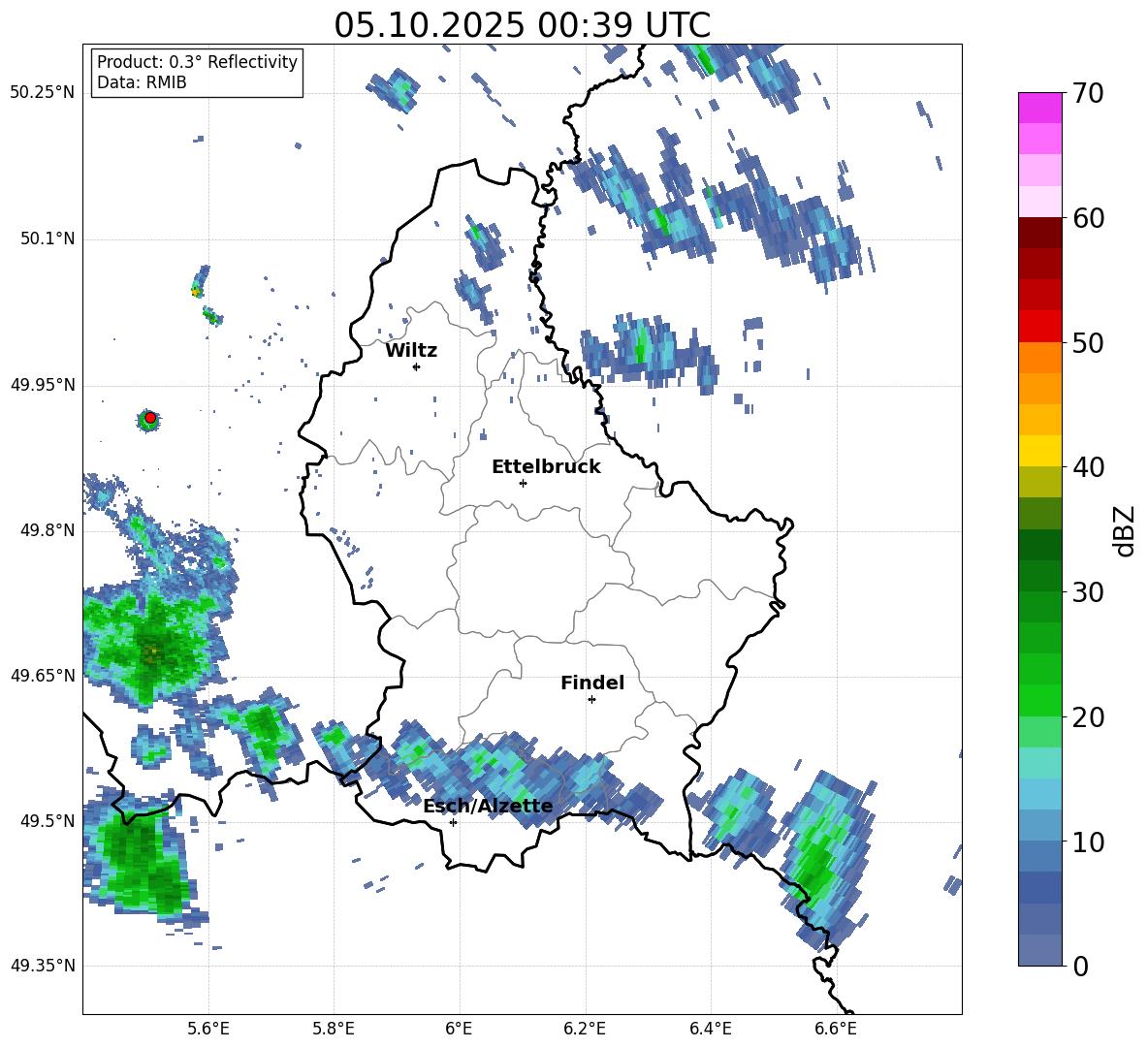Click the magenta top segment of colorbar
Image resolution: width=1148 pixels, height=1048 pixels.
(x=1039, y=108)
